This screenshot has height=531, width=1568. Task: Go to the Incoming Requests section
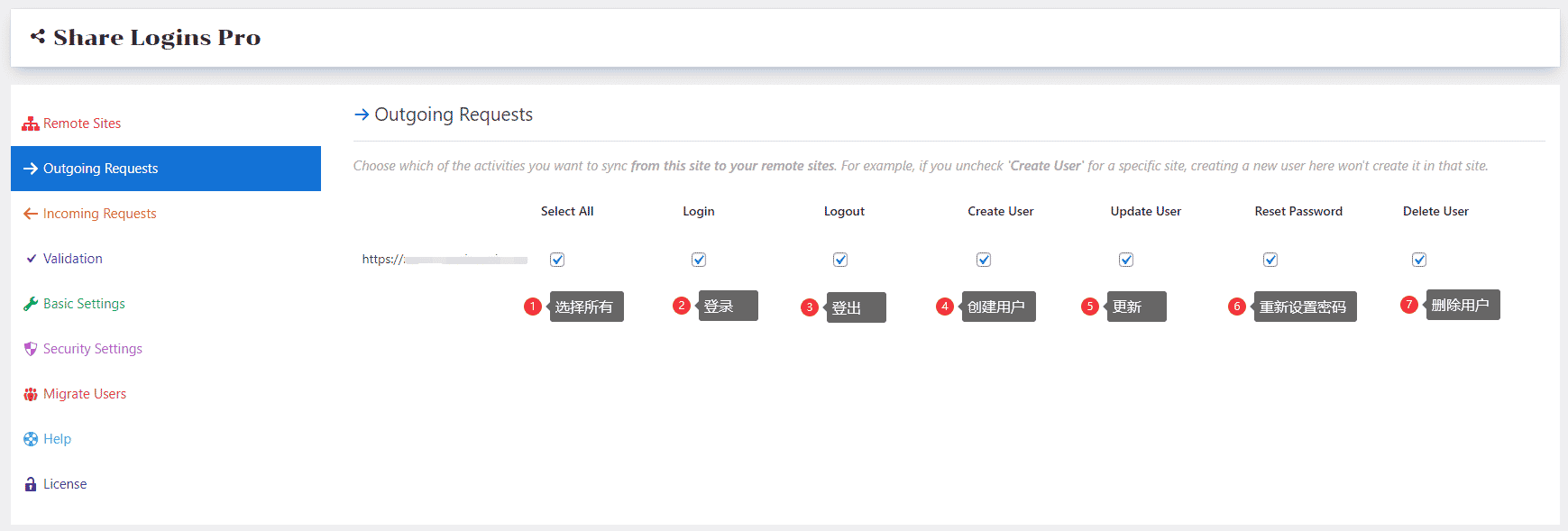(x=166, y=214)
